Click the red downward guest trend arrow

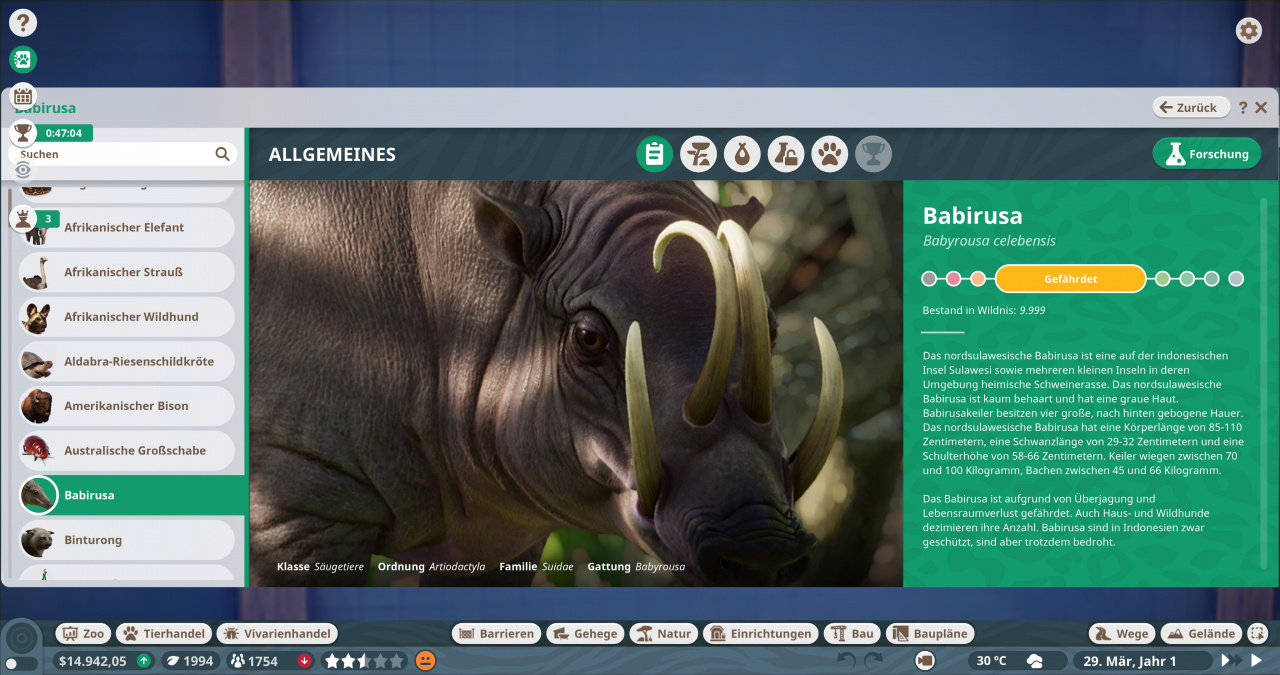(305, 661)
